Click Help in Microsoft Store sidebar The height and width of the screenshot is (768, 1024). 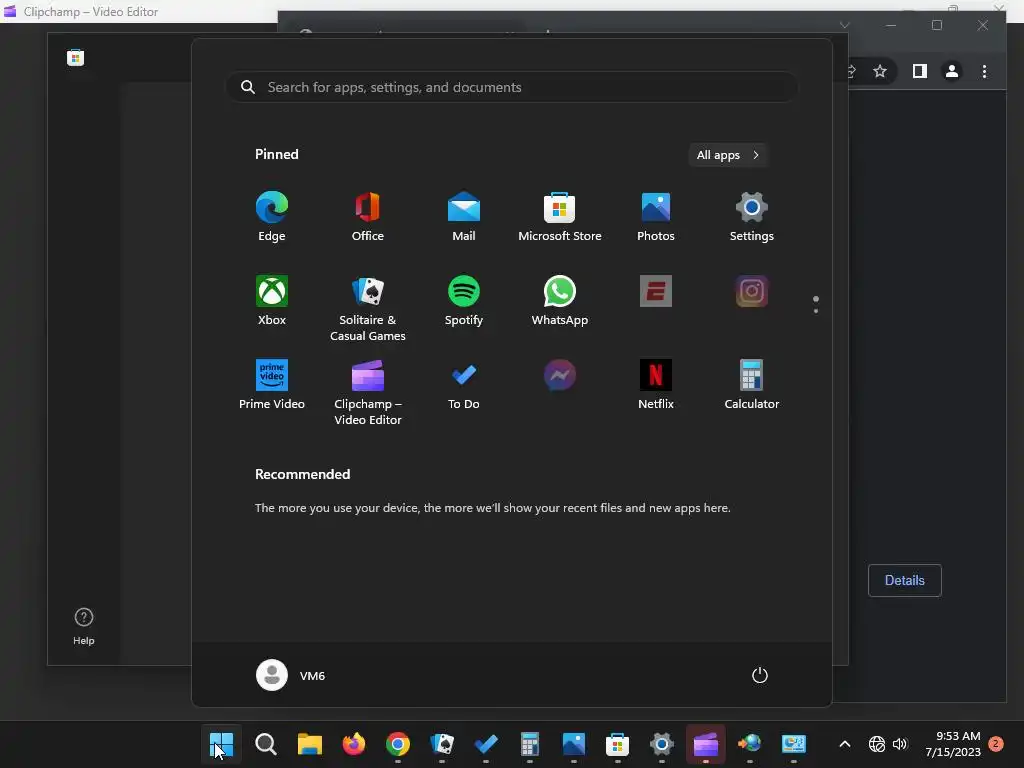pyautogui.click(x=84, y=626)
